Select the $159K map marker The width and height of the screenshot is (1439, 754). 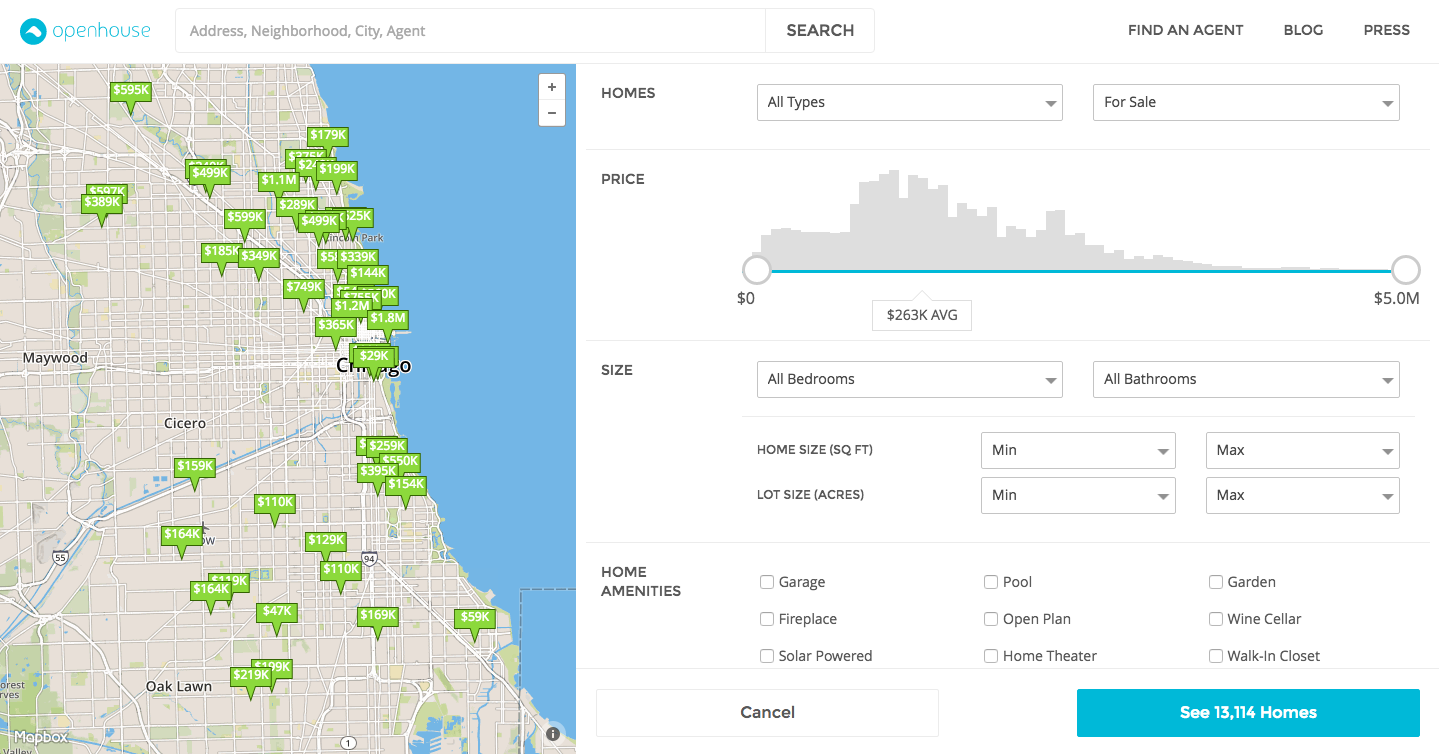point(195,466)
